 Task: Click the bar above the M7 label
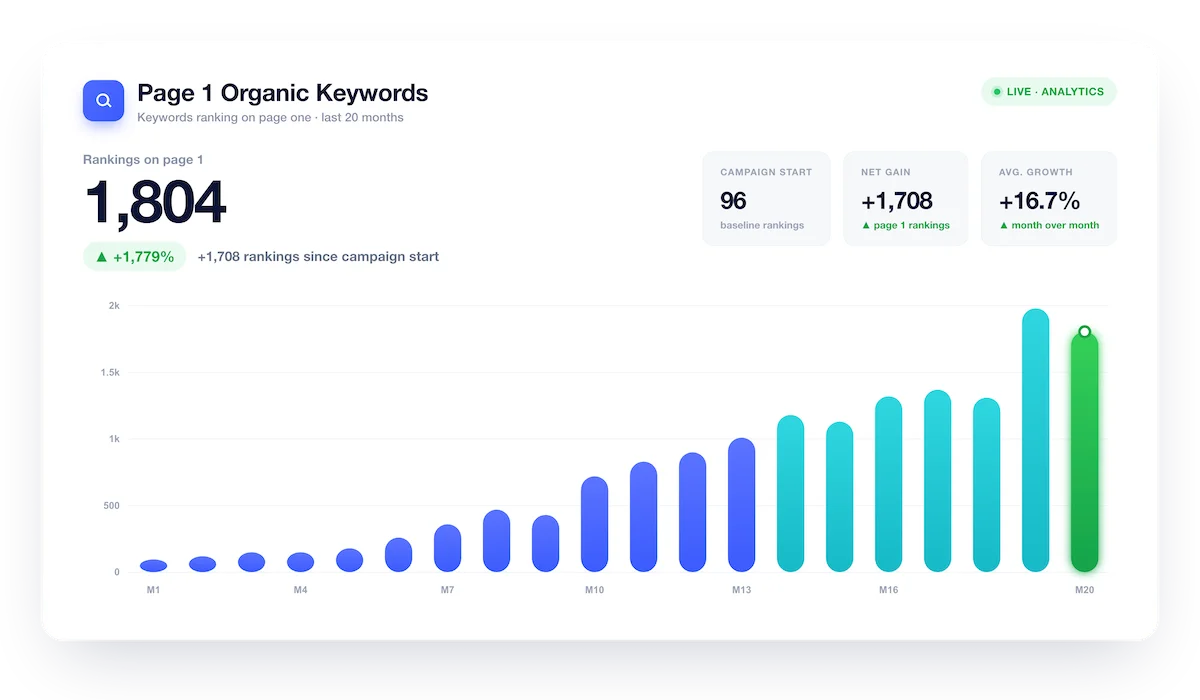pos(448,548)
